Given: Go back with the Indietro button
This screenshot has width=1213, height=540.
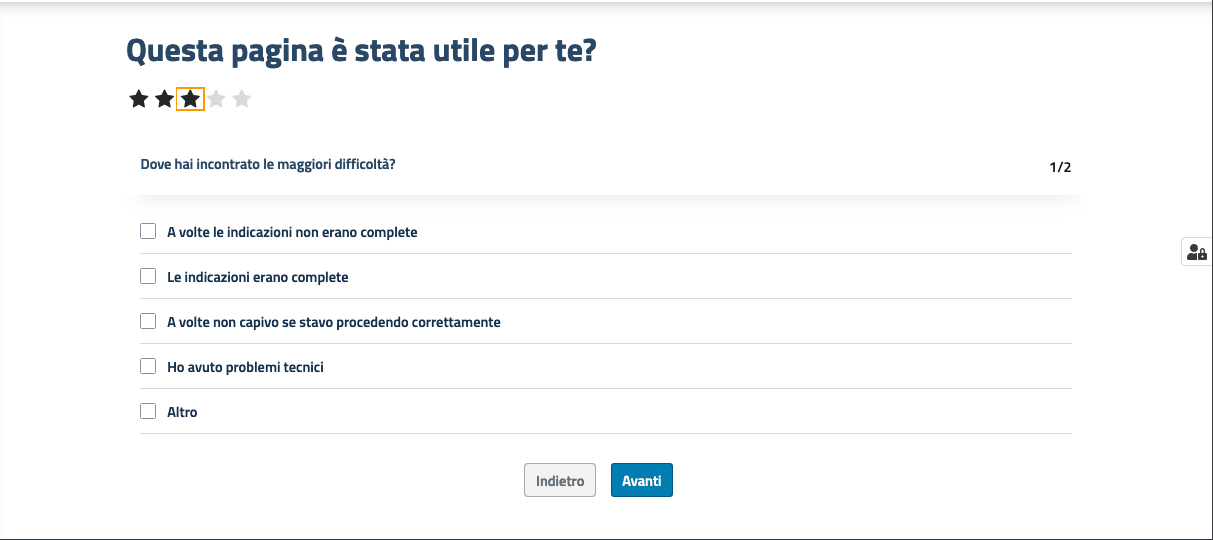Looking at the screenshot, I should pyautogui.click(x=560, y=480).
